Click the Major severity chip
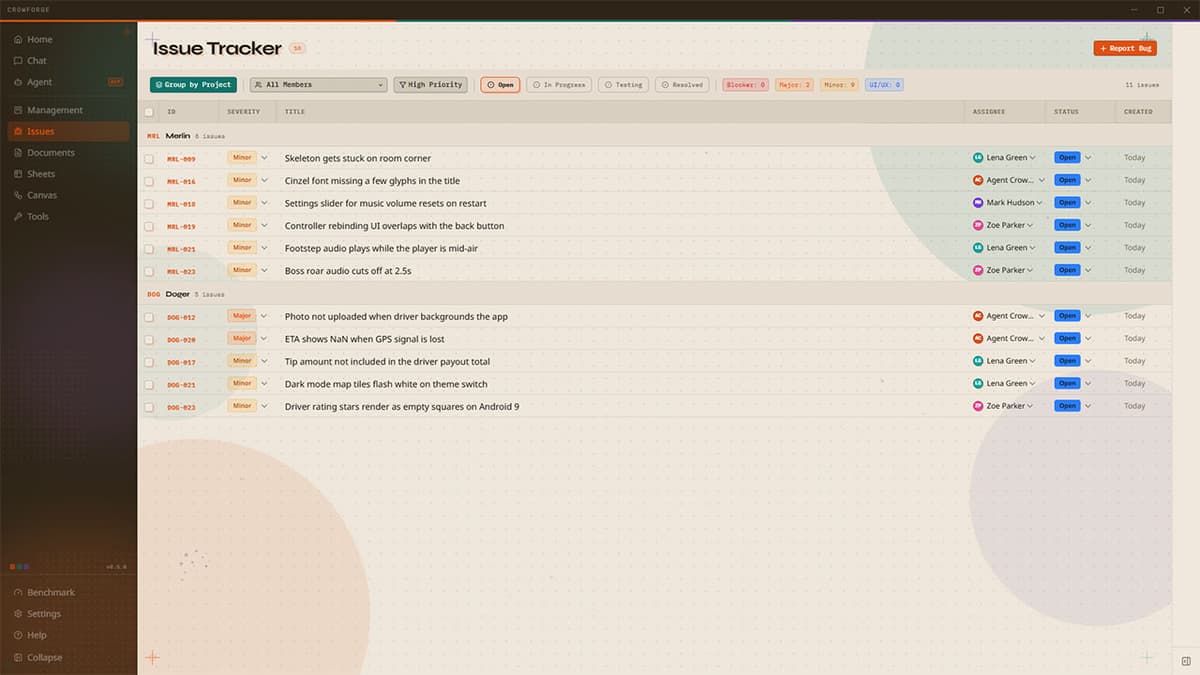1200x675 pixels. [794, 85]
